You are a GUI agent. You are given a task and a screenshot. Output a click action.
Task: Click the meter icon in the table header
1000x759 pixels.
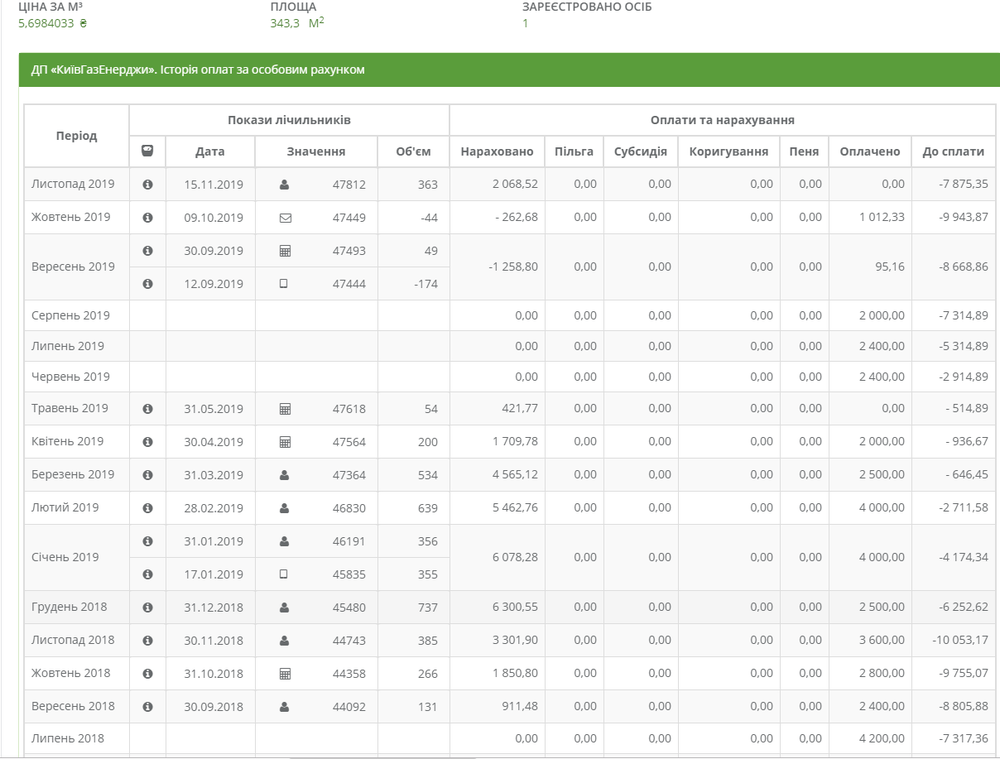click(x=147, y=152)
